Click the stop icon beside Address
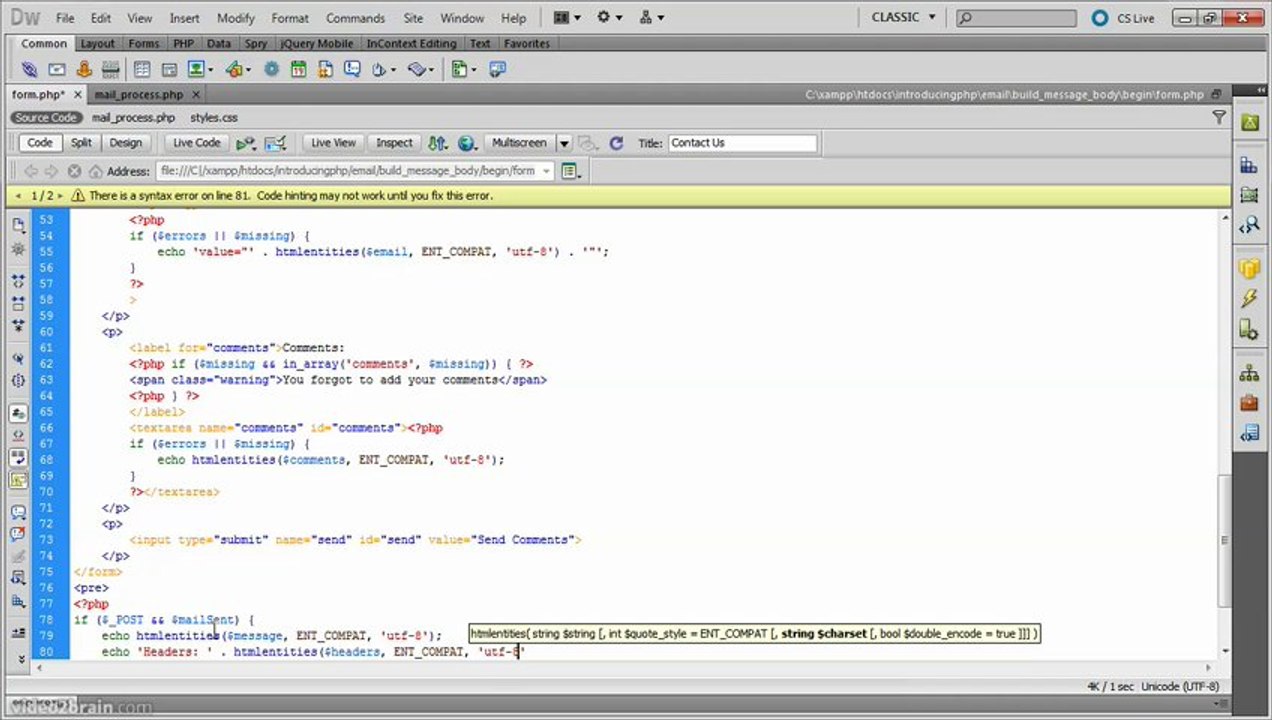Image resolution: width=1272 pixels, height=720 pixels. [x=74, y=171]
